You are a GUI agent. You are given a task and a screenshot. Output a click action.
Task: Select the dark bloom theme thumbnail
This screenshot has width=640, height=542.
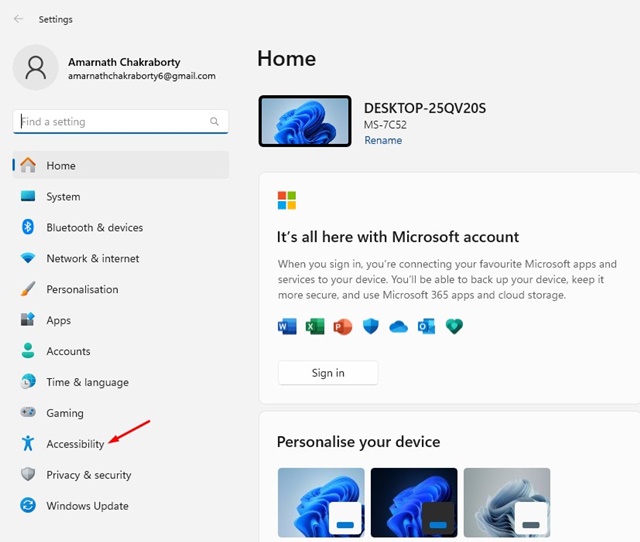pyautogui.click(x=414, y=502)
